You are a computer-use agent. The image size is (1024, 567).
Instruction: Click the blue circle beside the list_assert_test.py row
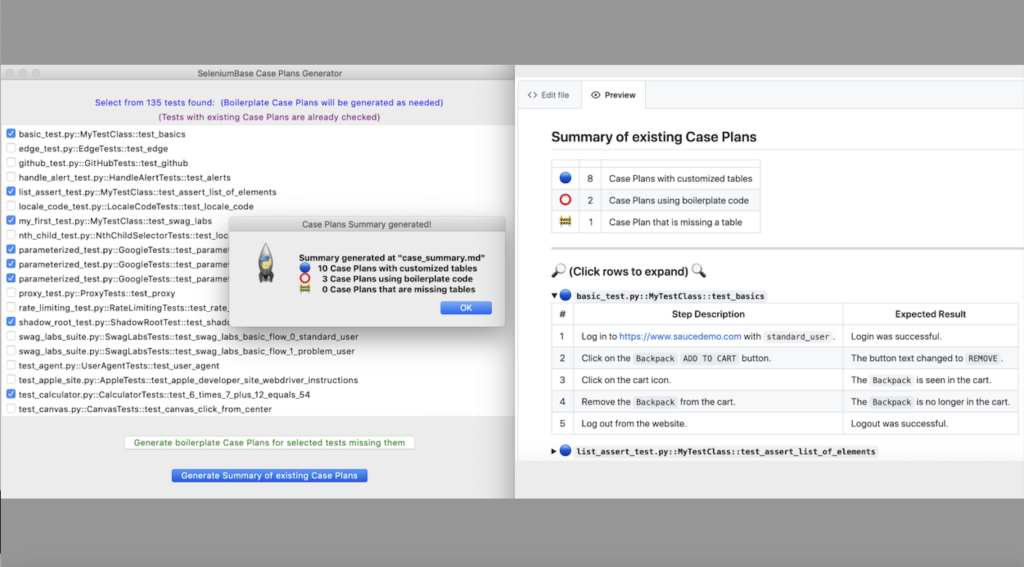click(566, 451)
